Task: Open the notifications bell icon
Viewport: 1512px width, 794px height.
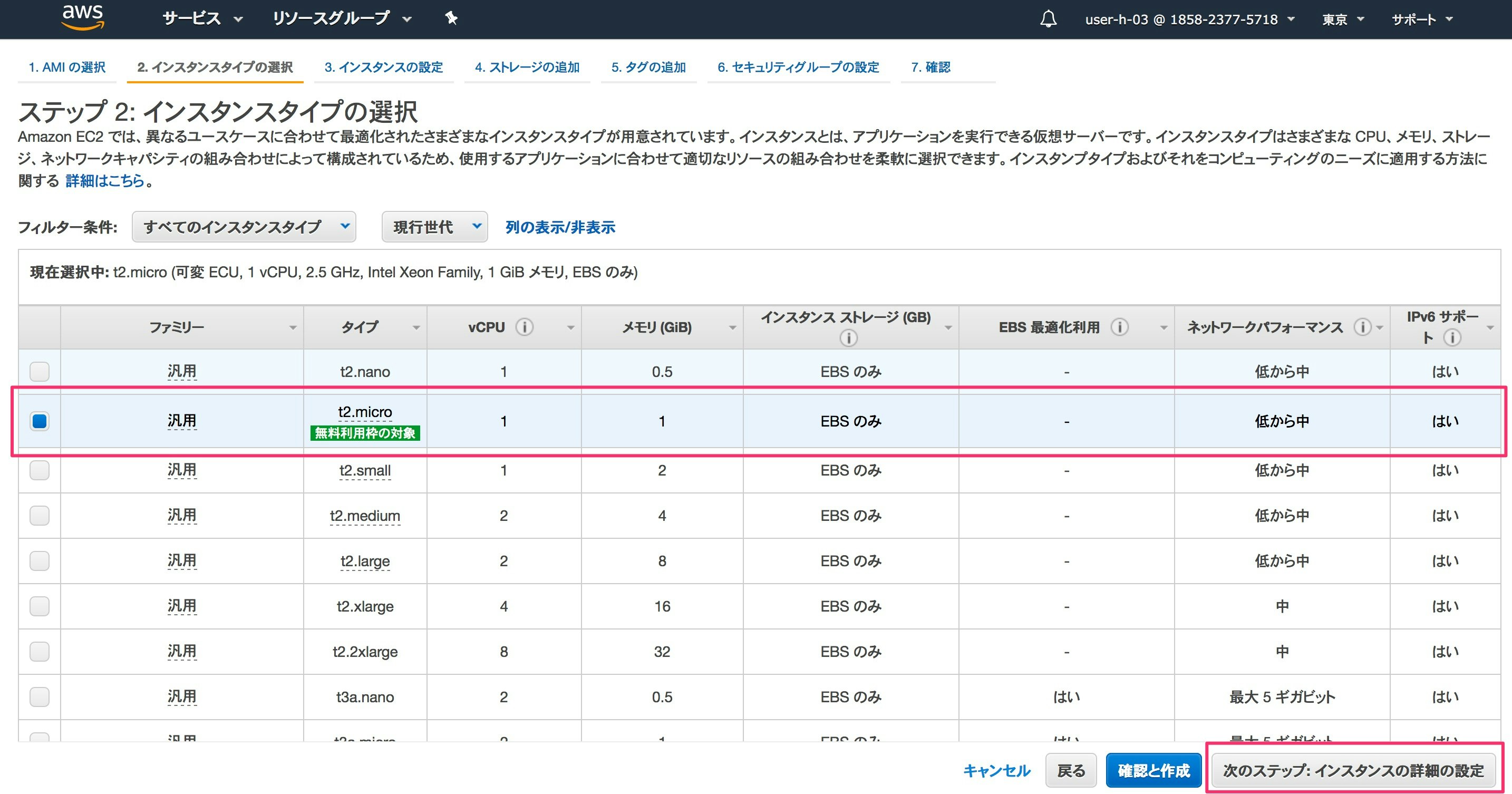Action: click(x=1048, y=20)
